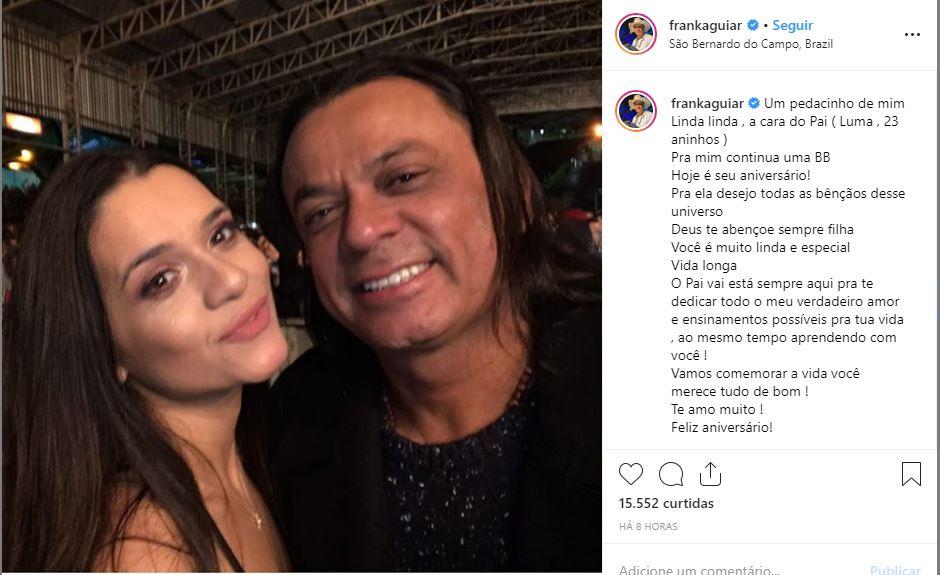Viewport: 940px width, 575px height.
Task: Open comments via speech bubble icon
Action: [671, 473]
